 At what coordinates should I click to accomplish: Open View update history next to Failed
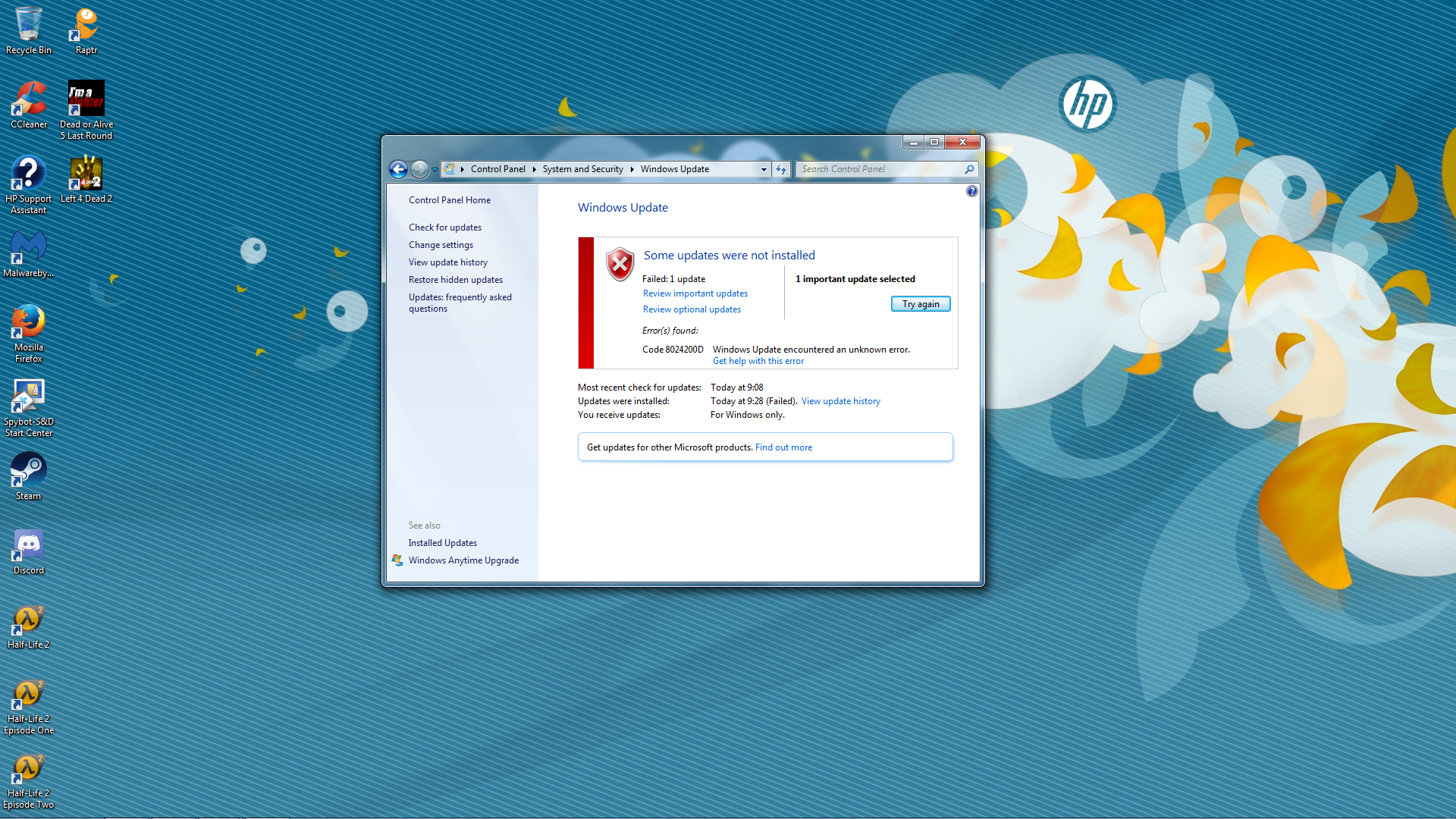(x=840, y=401)
